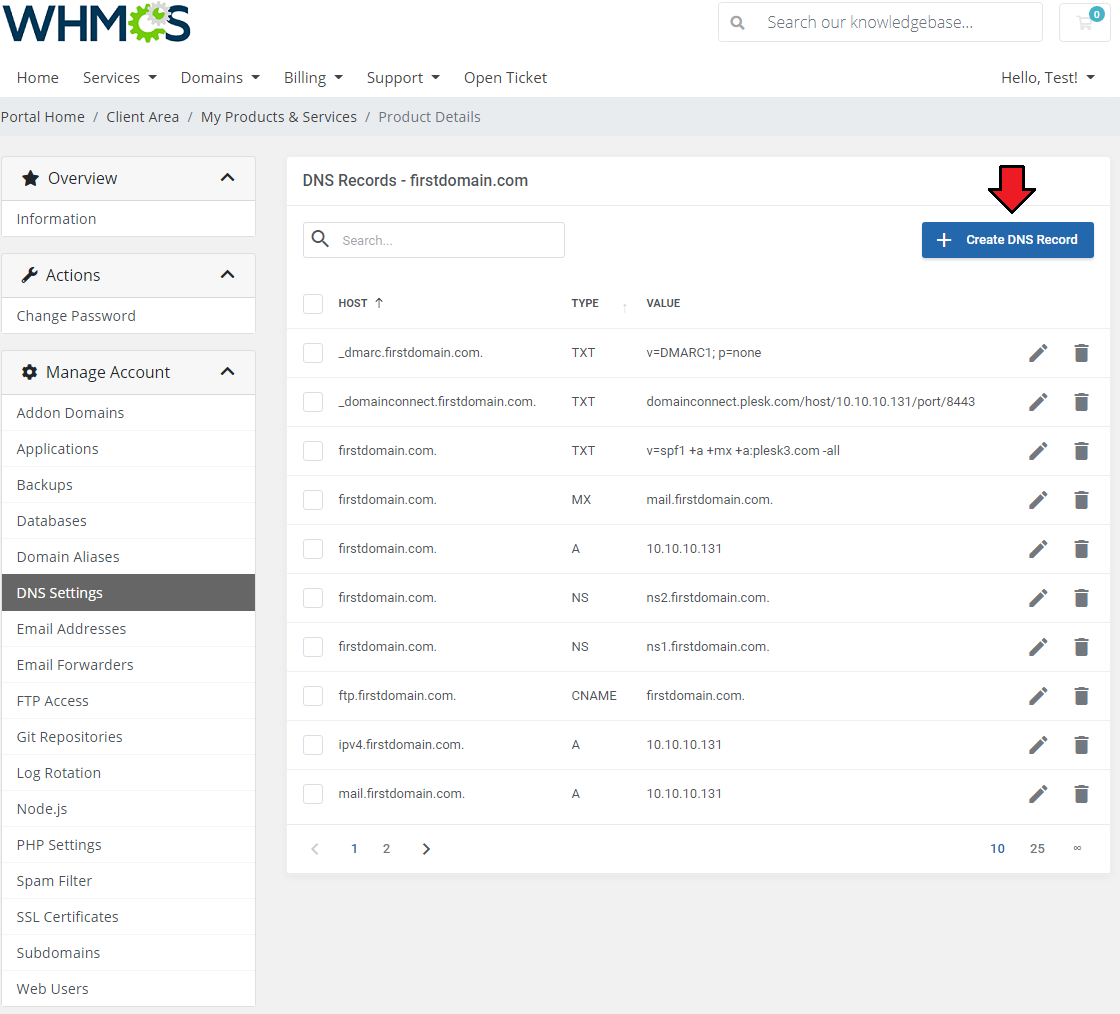Delete the ipv4.firstdomain.com A record
Viewport: 1120px width, 1014px height.
[x=1081, y=745]
